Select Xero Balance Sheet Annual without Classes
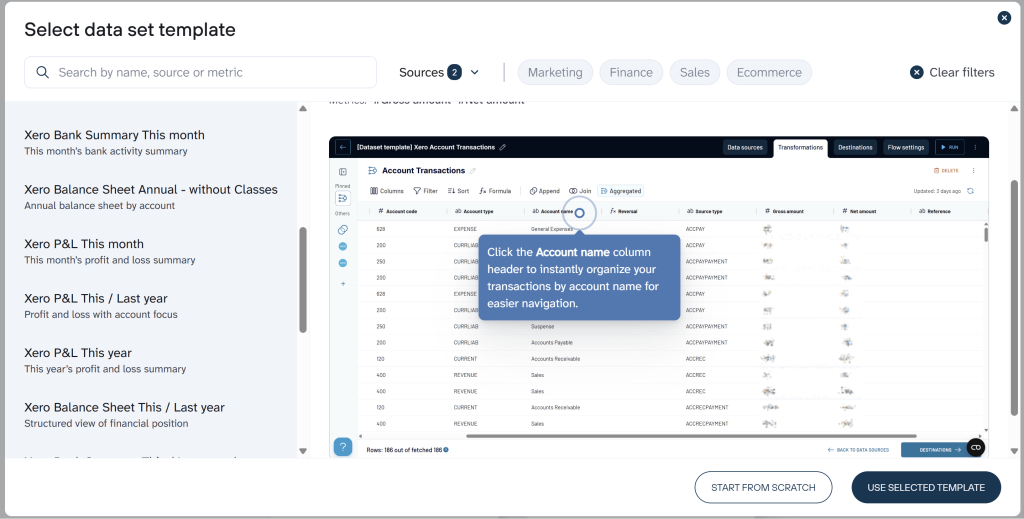This screenshot has width=1024, height=519. [151, 197]
